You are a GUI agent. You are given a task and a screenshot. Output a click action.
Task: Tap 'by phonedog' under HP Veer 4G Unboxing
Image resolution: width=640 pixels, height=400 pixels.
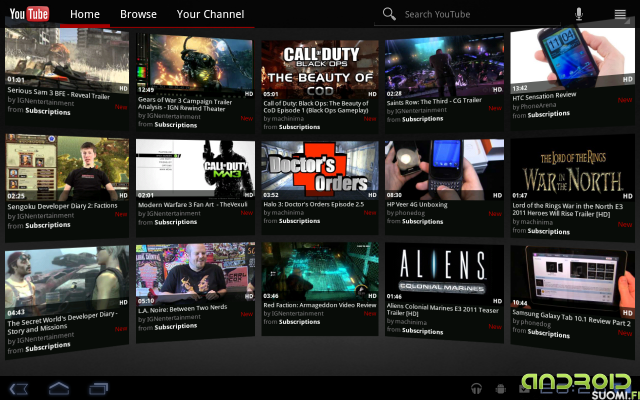pyautogui.click(x=406, y=213)
